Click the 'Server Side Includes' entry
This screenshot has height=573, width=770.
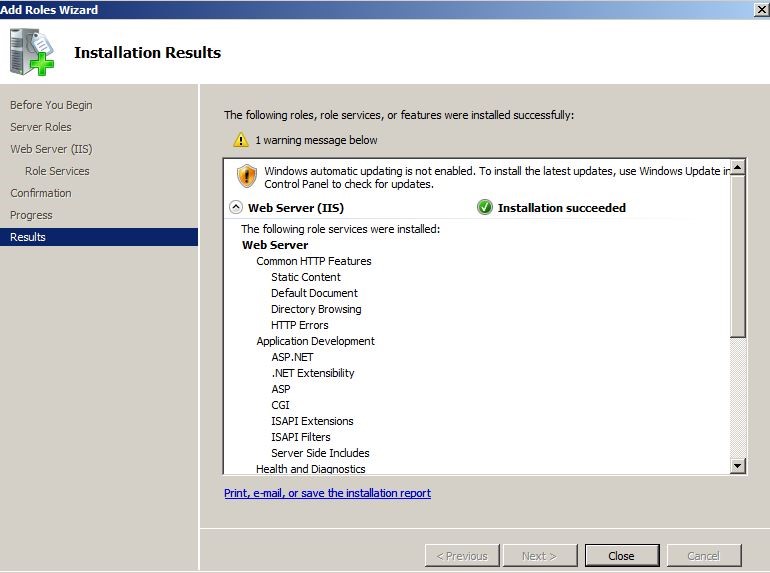pyautogui.click(x=320, y=453)
